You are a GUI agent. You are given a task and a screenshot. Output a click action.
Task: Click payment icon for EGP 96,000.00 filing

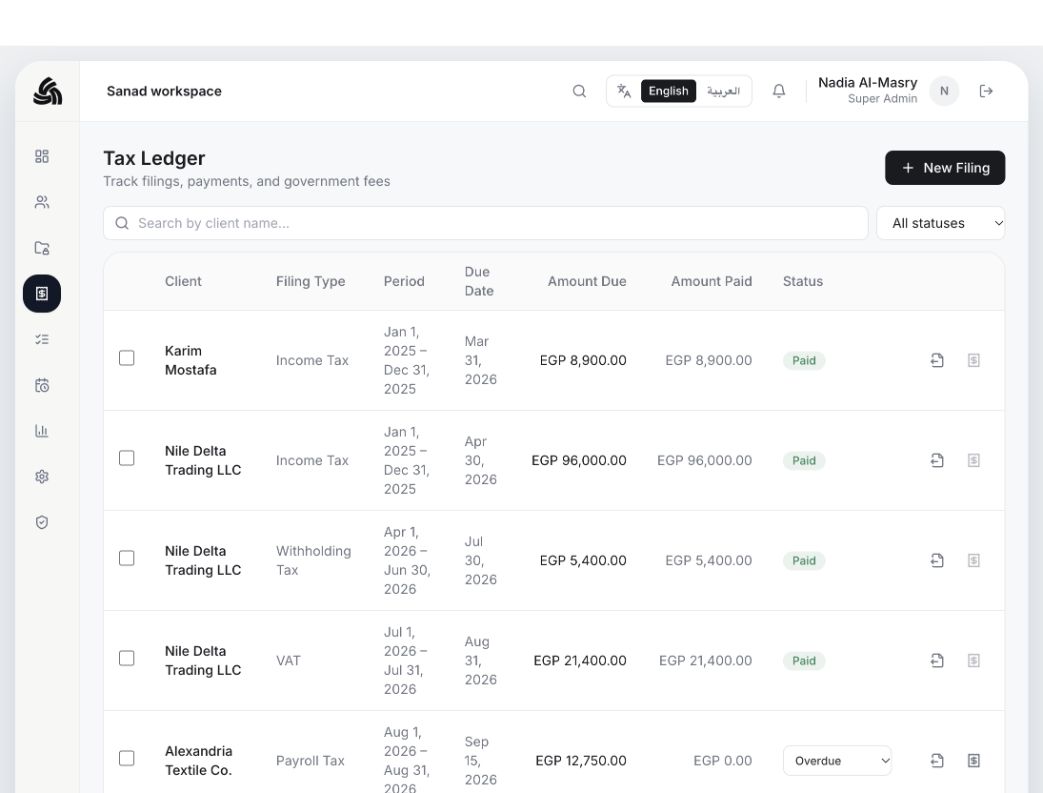974,460
